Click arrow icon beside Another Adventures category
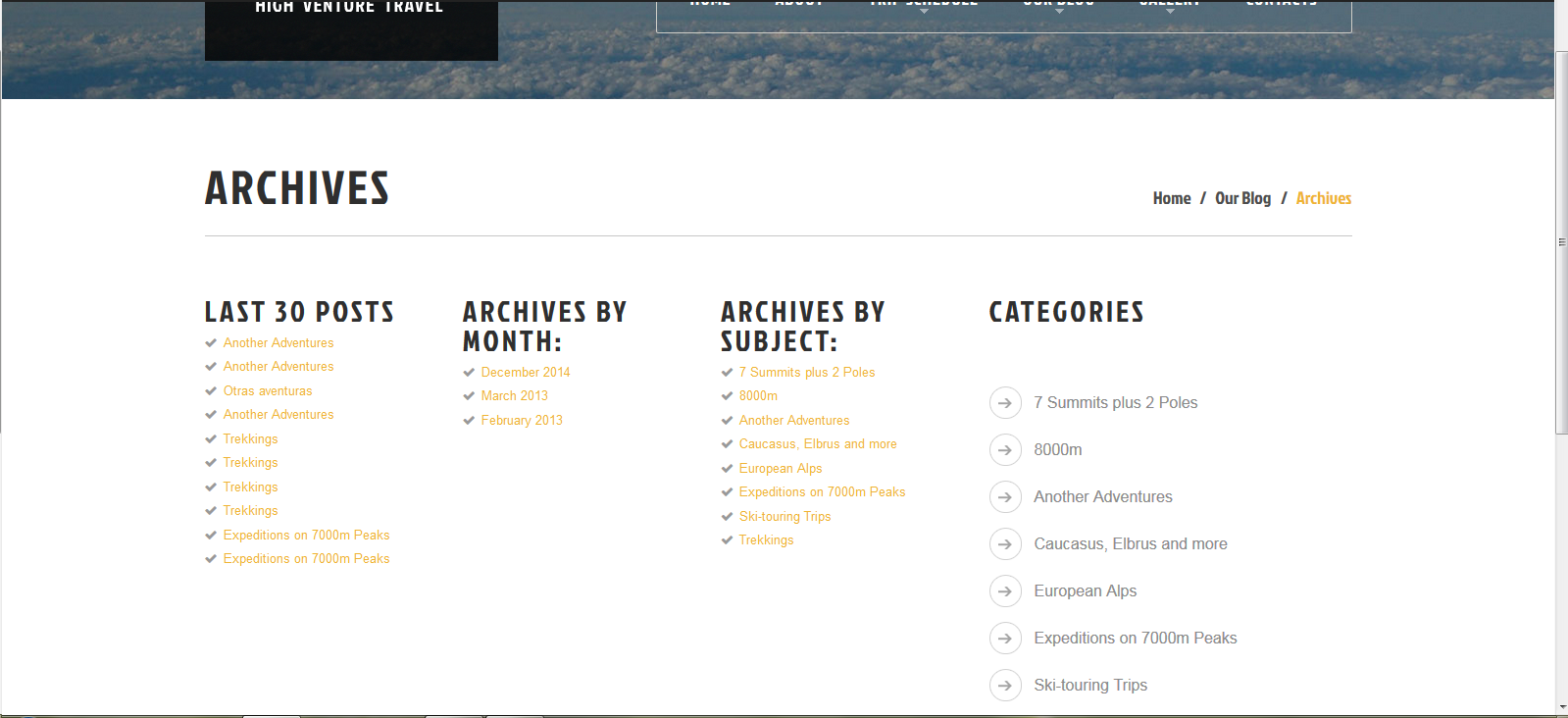Image resolution: width=1568 pixels, height=718 pixels. 1005,497
